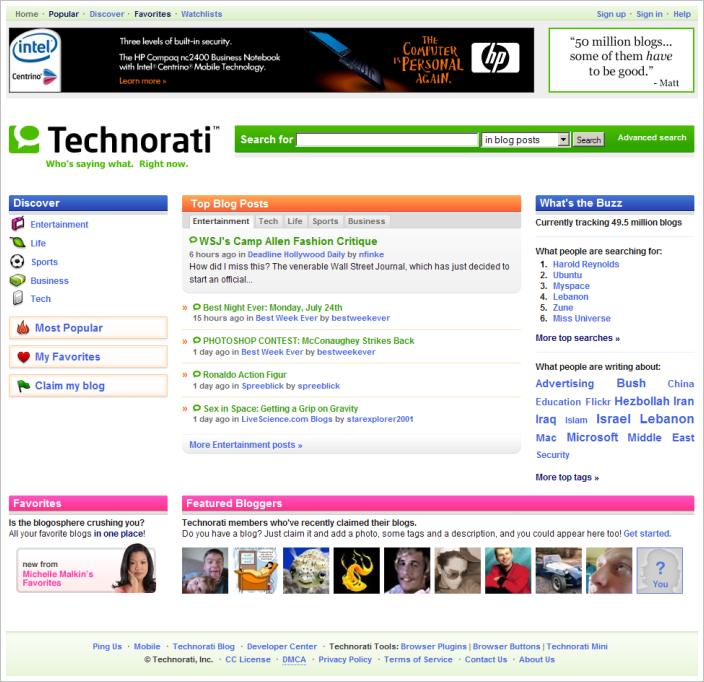This screenshot has width=704, height=682.
Task: Click the soccer ball Sports icon
Action: coord(17,261)
